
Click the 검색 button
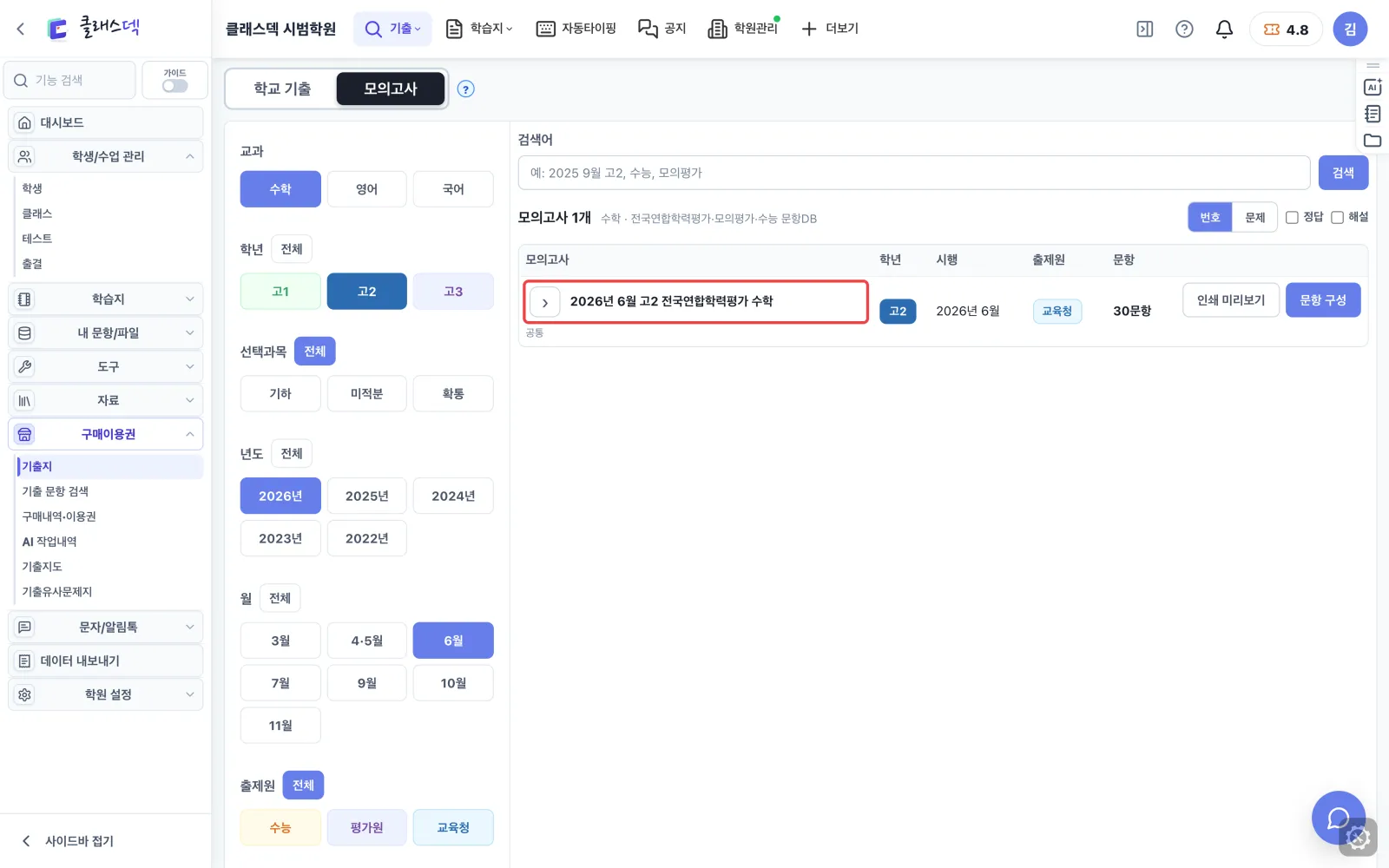(x=1343, y=173)
